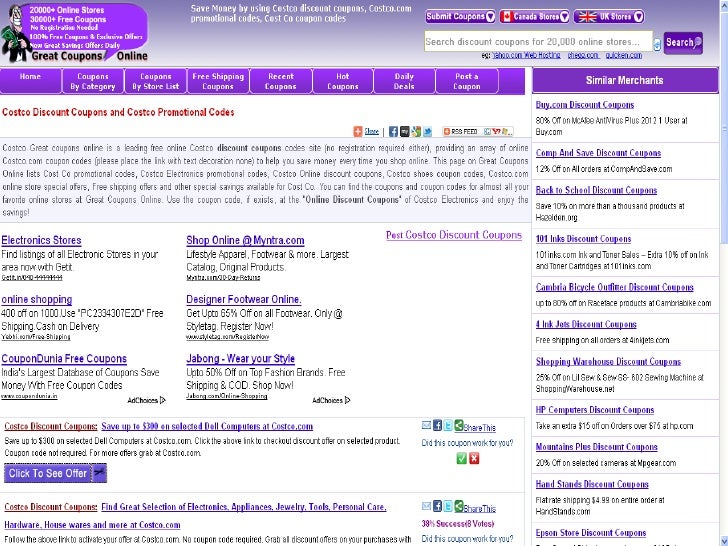Open Back to School Discount Coupons link
The width and height of the screenshot is (728, 546).
pyautogui.click(x=596, y=190)
